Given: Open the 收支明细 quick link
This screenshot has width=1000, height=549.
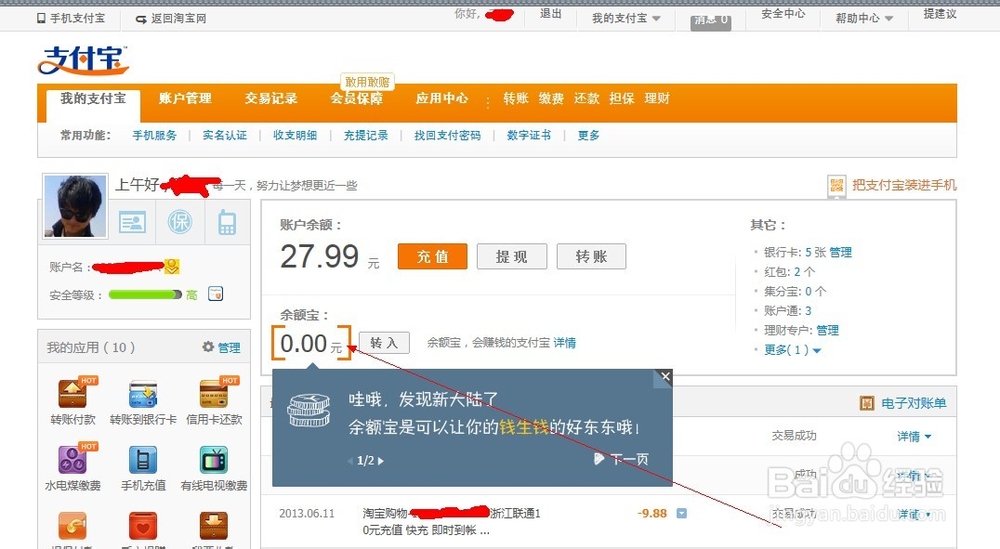Looking at the screenshot, I should tap(295, 135).
